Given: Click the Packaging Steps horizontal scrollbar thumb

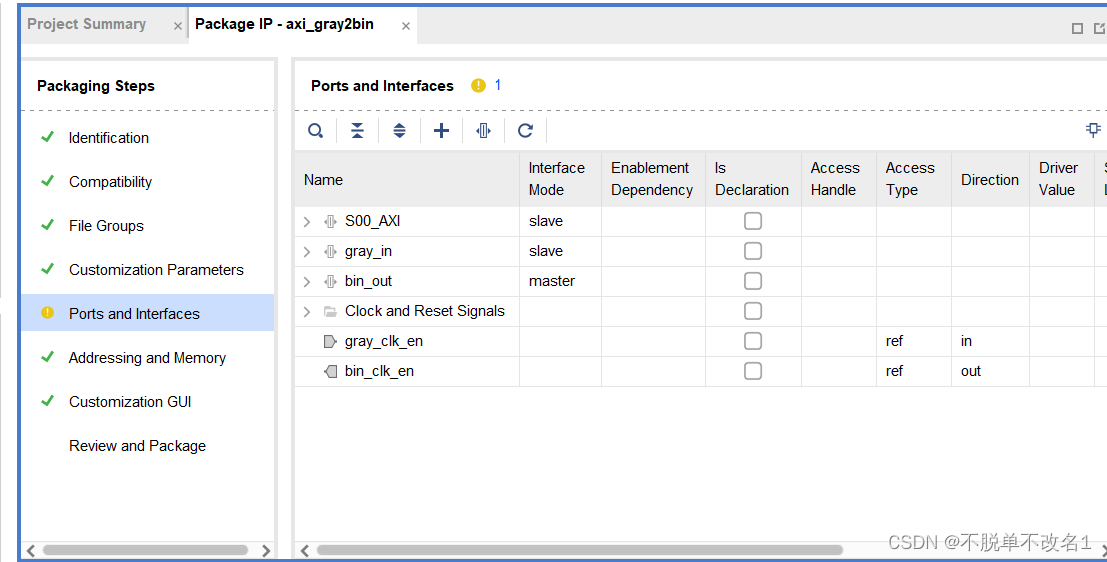Looking at the screenshot, I should pyautogui.click(x=145, y=550).
